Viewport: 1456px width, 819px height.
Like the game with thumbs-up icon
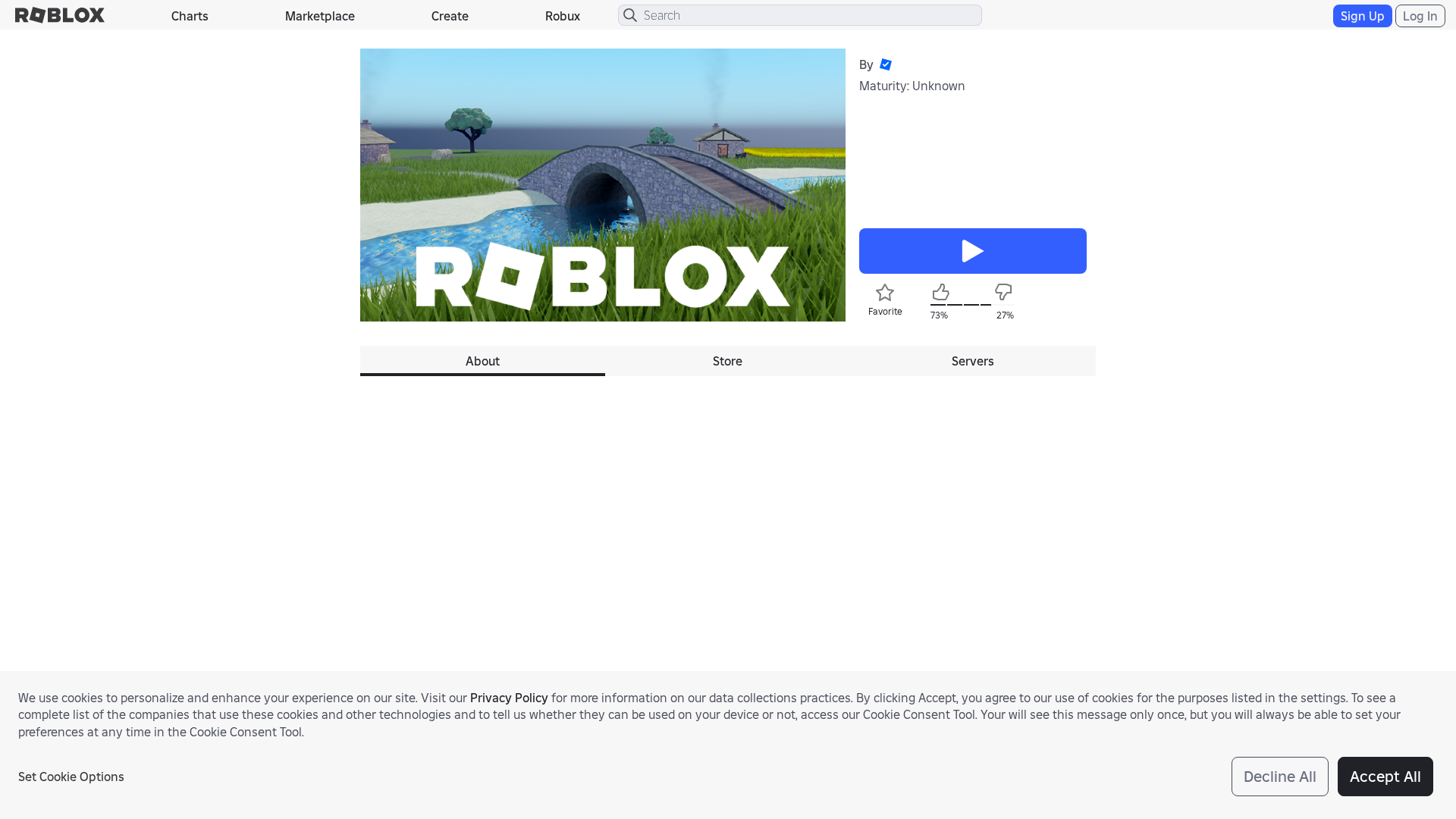[940, 292]
